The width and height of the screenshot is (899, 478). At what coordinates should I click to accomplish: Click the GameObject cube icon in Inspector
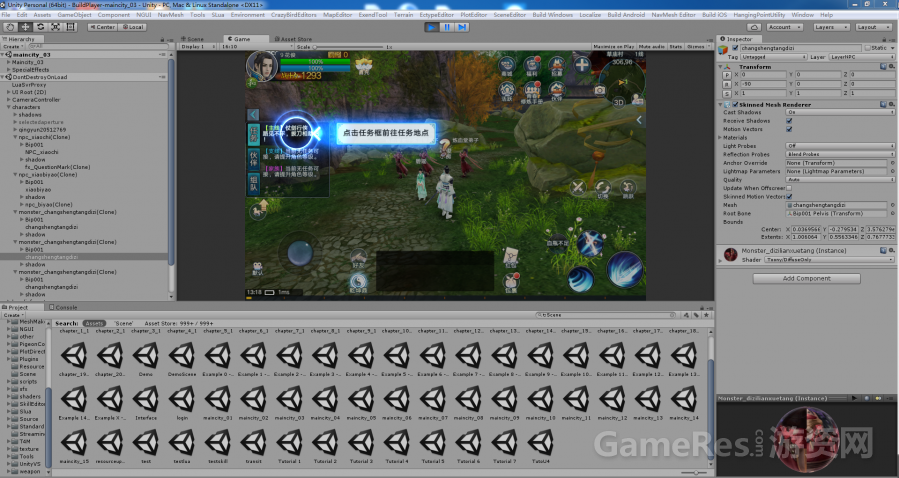click(725, 50)
